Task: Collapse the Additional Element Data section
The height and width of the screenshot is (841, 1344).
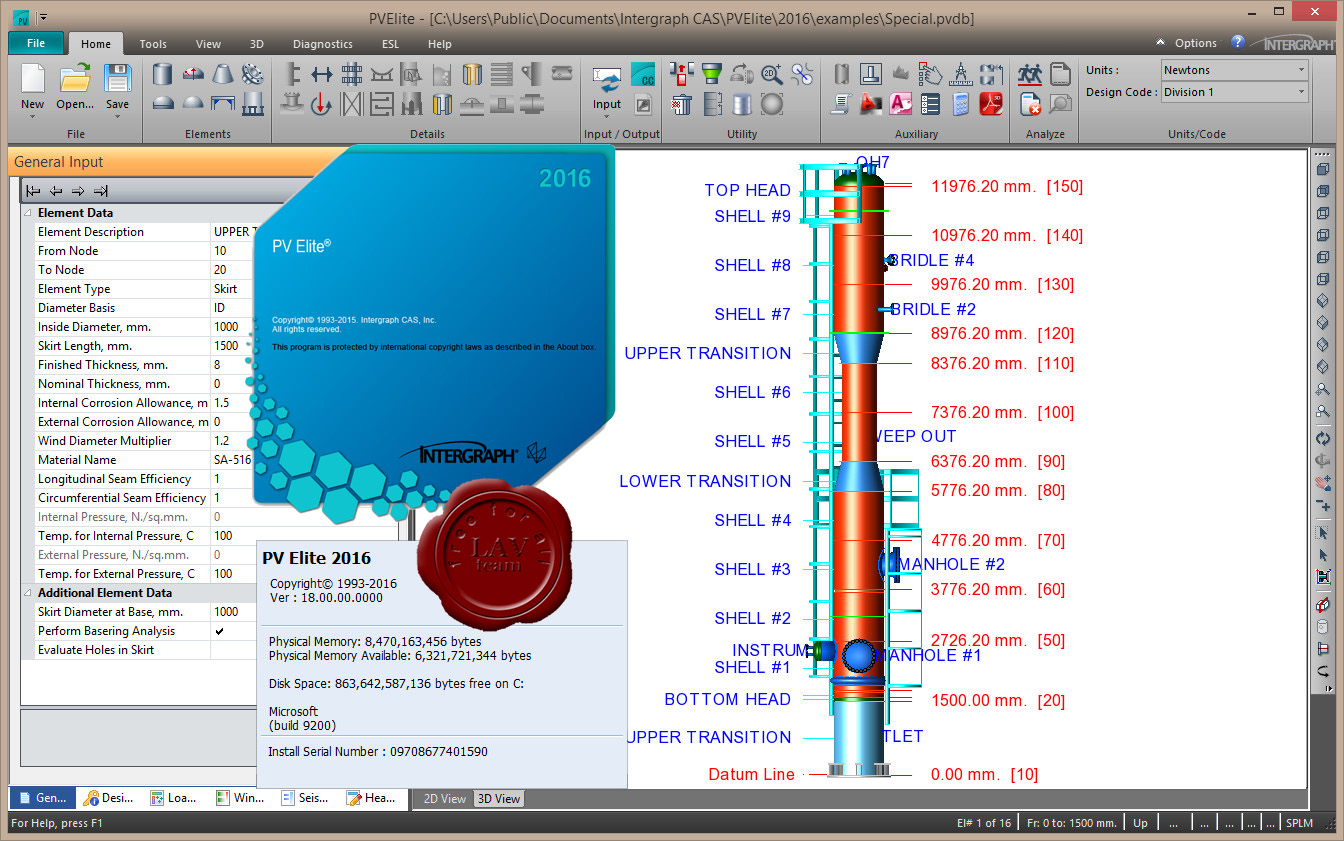Action: tap(28, 593)
